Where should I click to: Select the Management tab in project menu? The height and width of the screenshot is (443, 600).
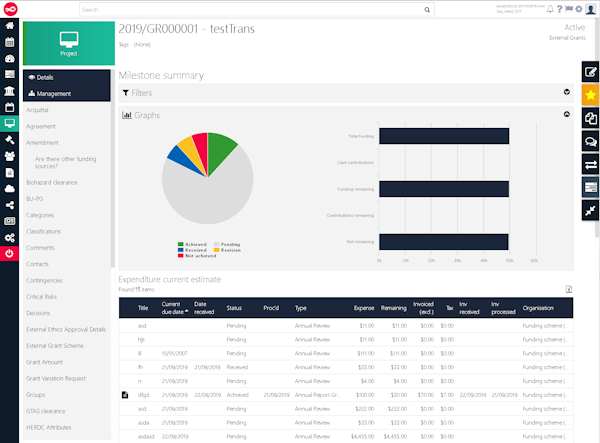pos(48,93)
